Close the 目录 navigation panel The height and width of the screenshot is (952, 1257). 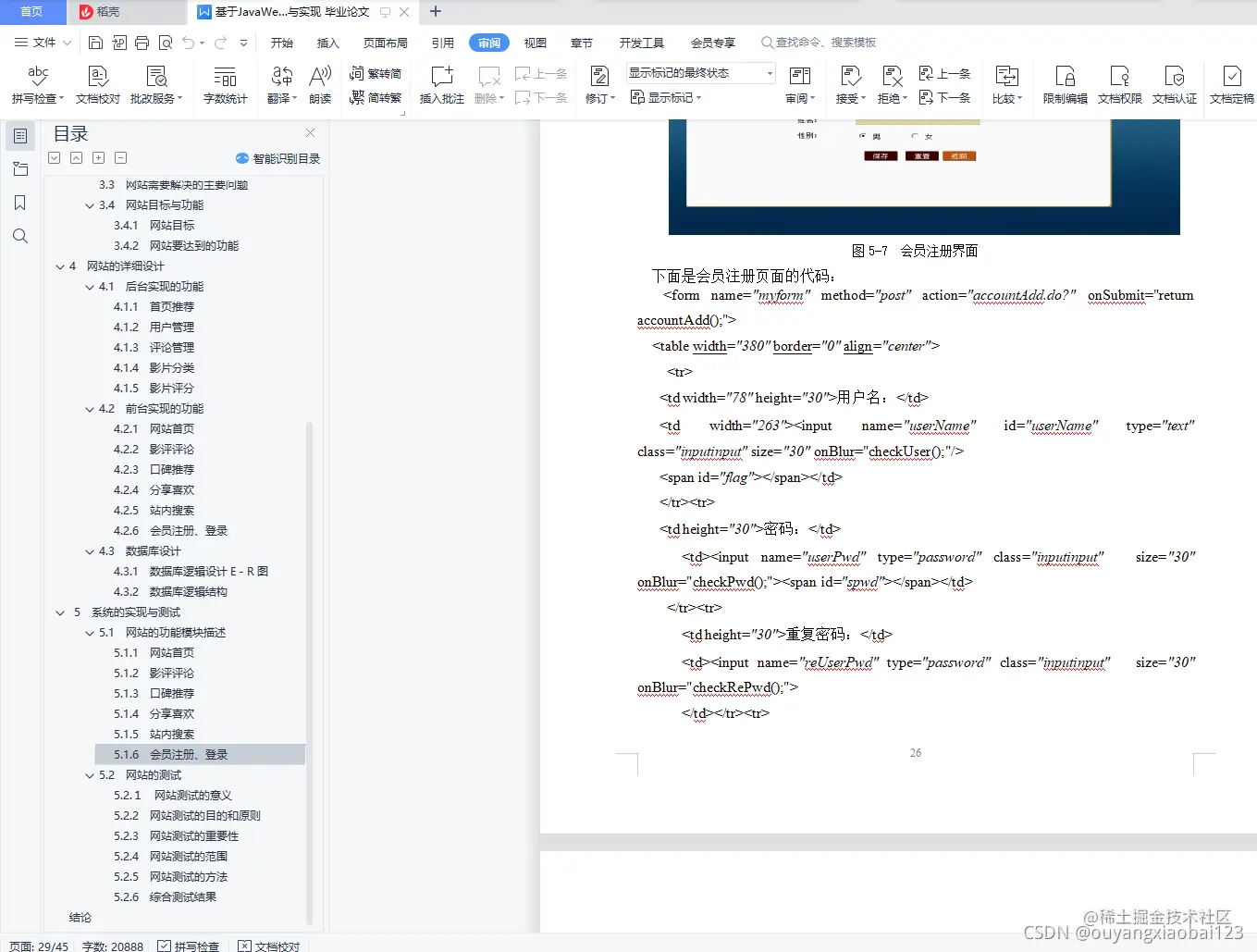coord(311,133)
